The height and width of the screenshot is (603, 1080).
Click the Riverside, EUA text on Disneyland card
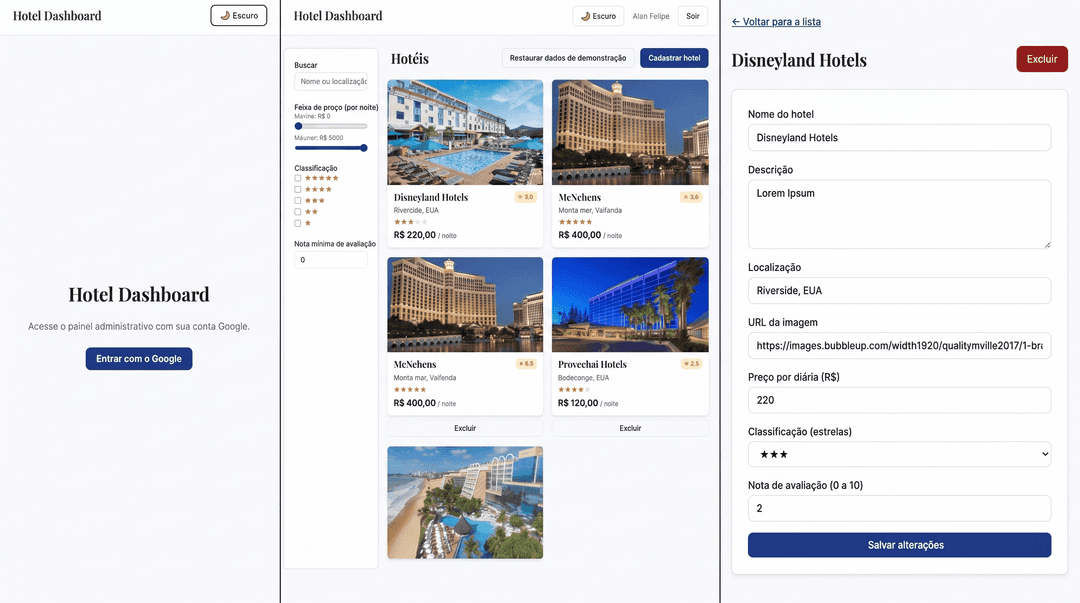pos(416,210)
